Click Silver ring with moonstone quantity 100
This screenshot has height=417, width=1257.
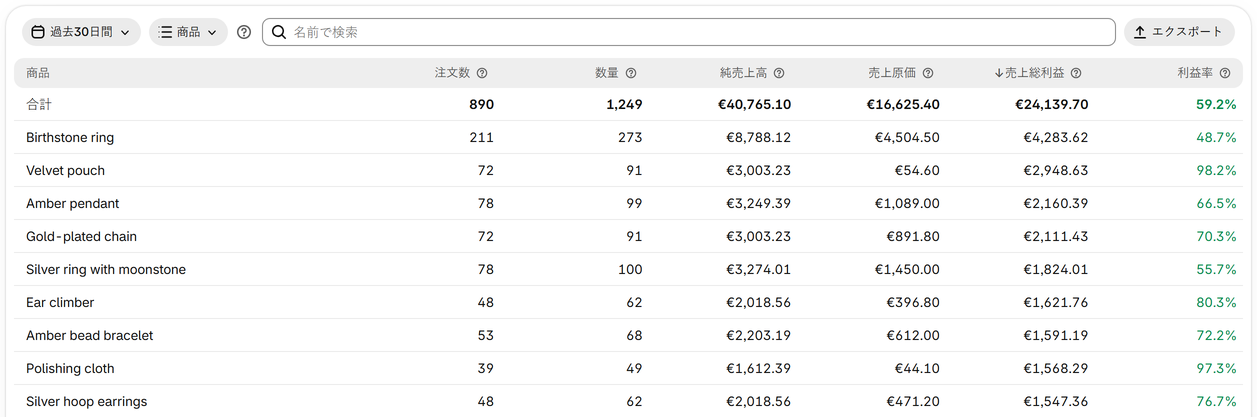click(630, 269)
